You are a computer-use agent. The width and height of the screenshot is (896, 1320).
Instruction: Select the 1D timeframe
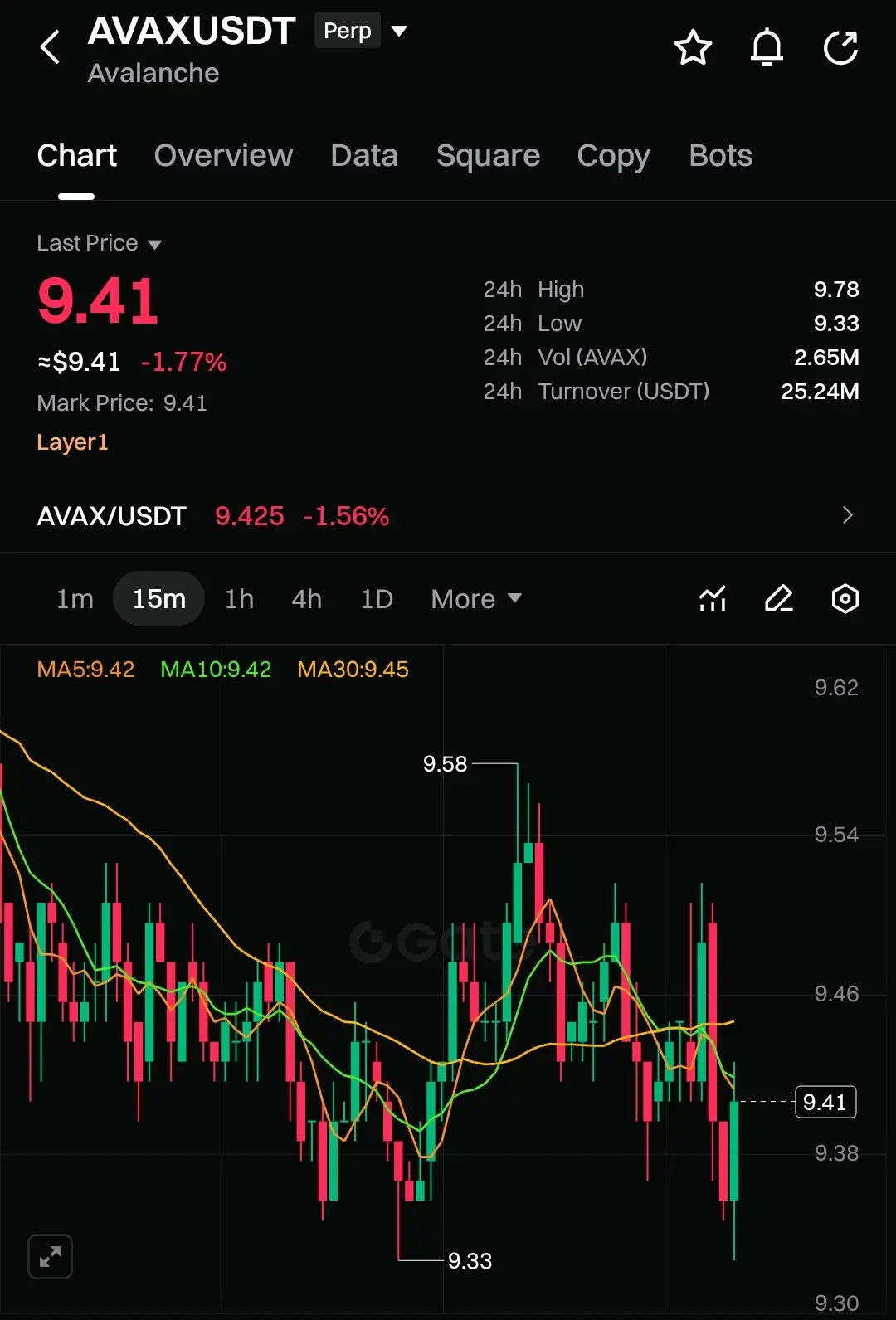click(x=377, y=598)
